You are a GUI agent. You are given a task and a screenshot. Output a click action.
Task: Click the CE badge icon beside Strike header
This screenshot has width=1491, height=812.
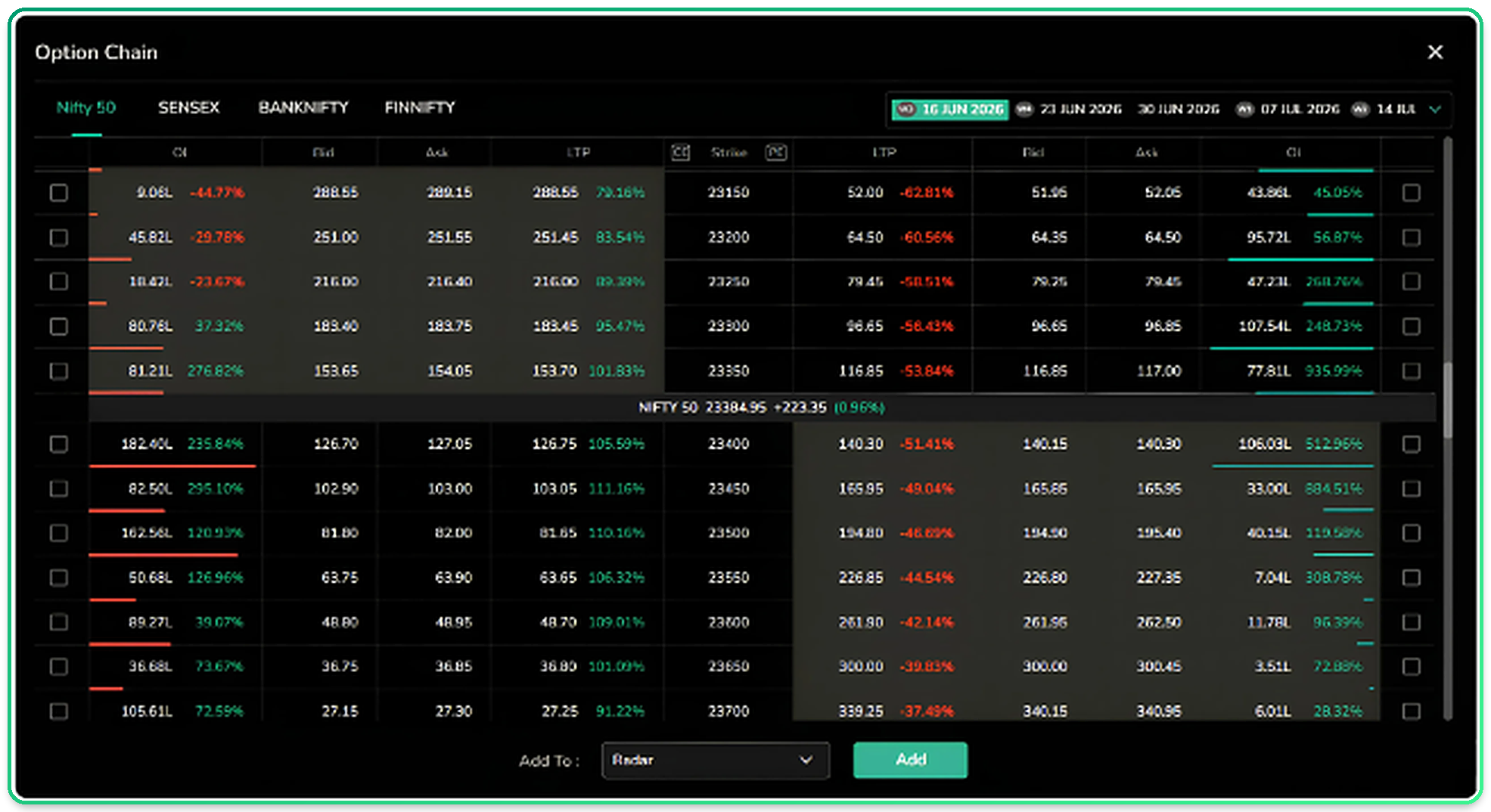(x=680, y=153)
